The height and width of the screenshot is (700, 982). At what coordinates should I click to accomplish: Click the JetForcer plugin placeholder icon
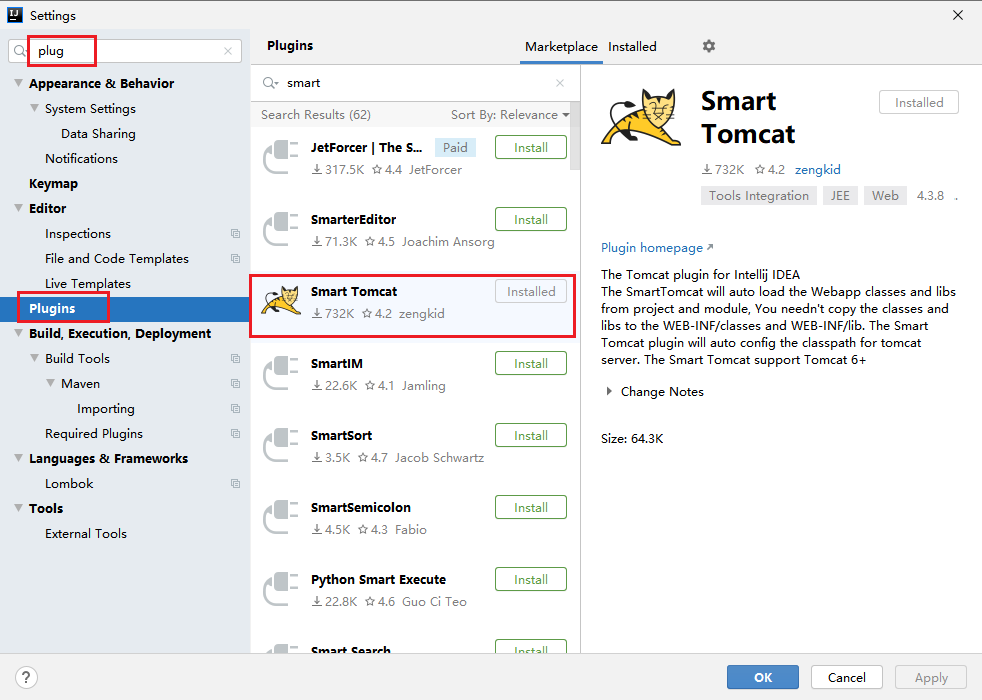[x=281, y=157]
